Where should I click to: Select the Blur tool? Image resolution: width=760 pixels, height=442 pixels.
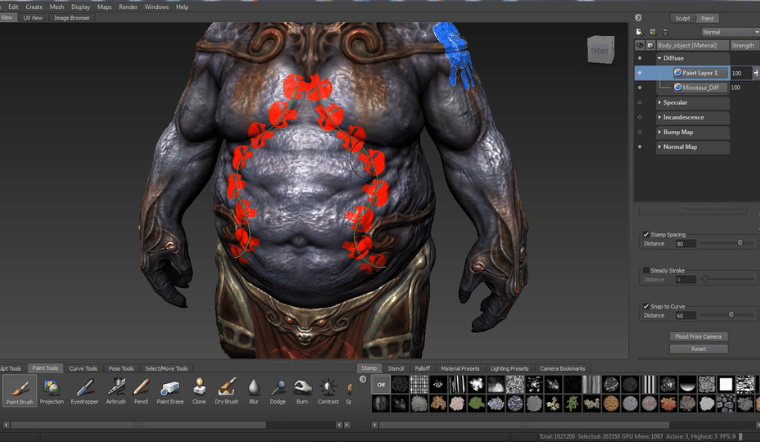click(x=253, y=391)
